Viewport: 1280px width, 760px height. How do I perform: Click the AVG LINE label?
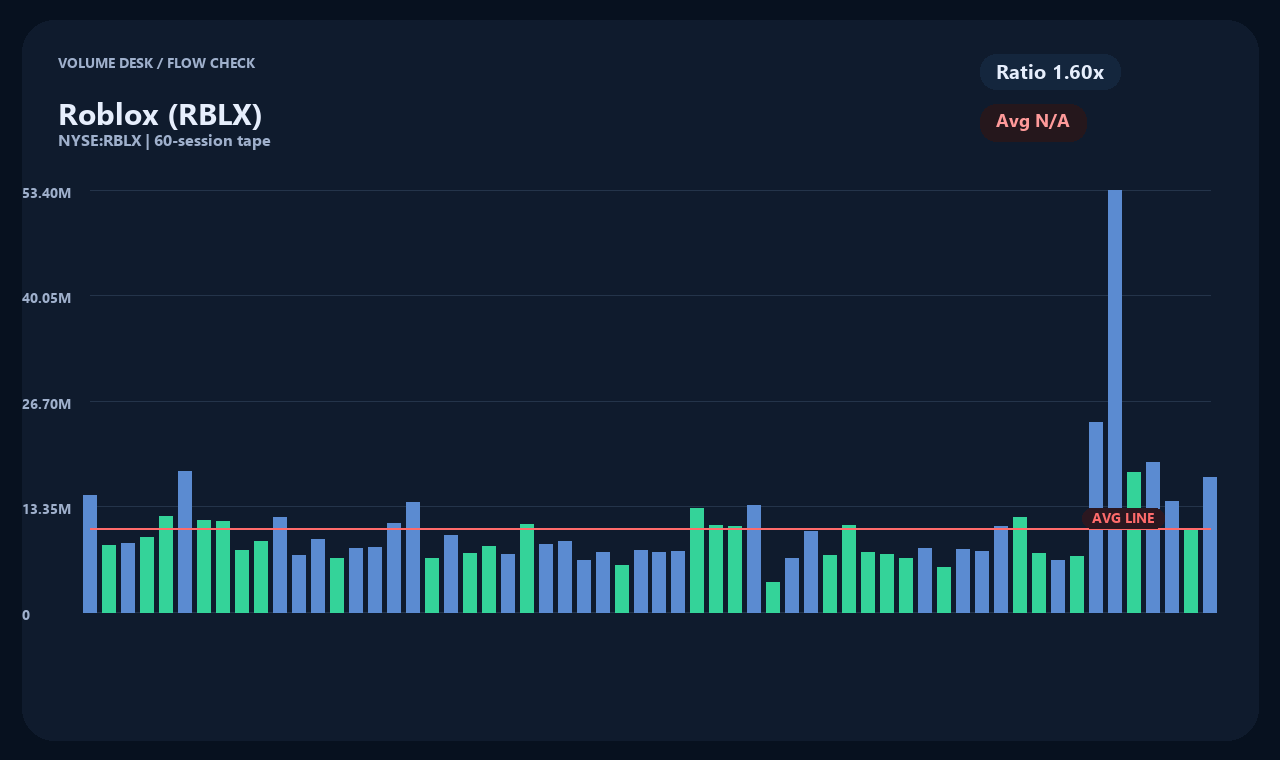pos(1123,518)
